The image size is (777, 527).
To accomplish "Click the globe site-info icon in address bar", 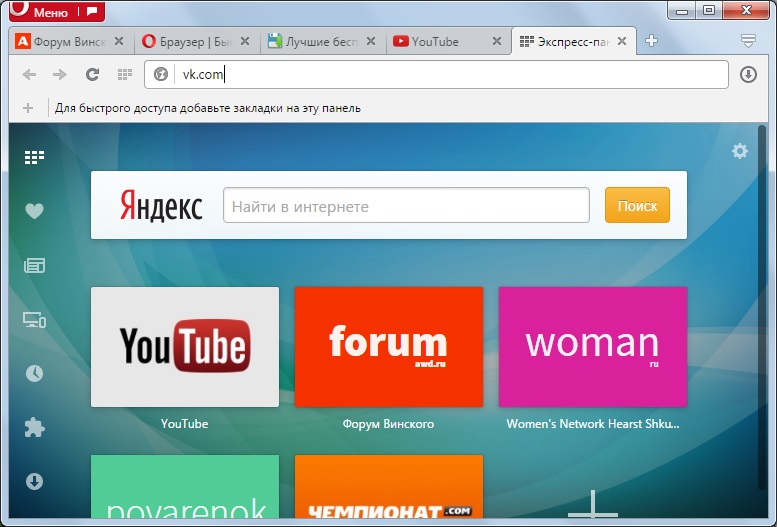I will (x=161, y=74).
